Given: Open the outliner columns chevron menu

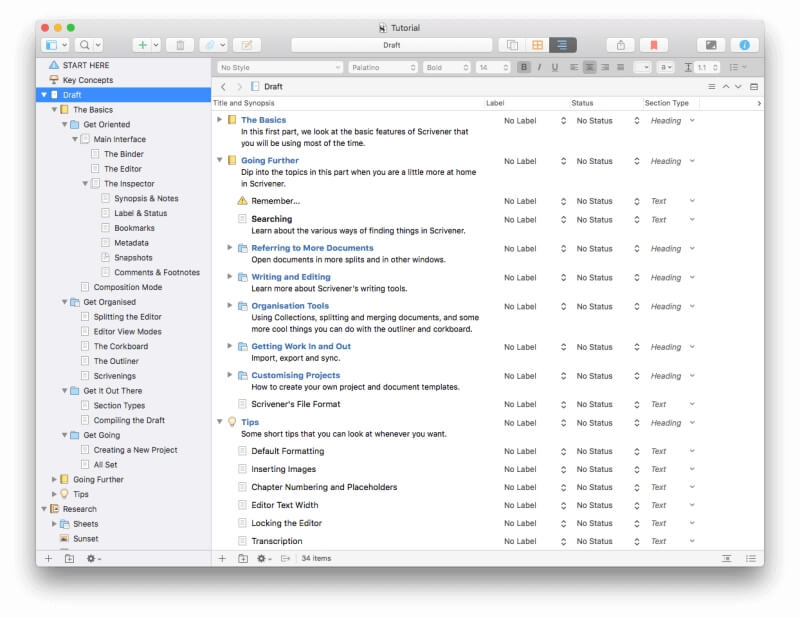Looking at the screenshot, I should point(759,103).
